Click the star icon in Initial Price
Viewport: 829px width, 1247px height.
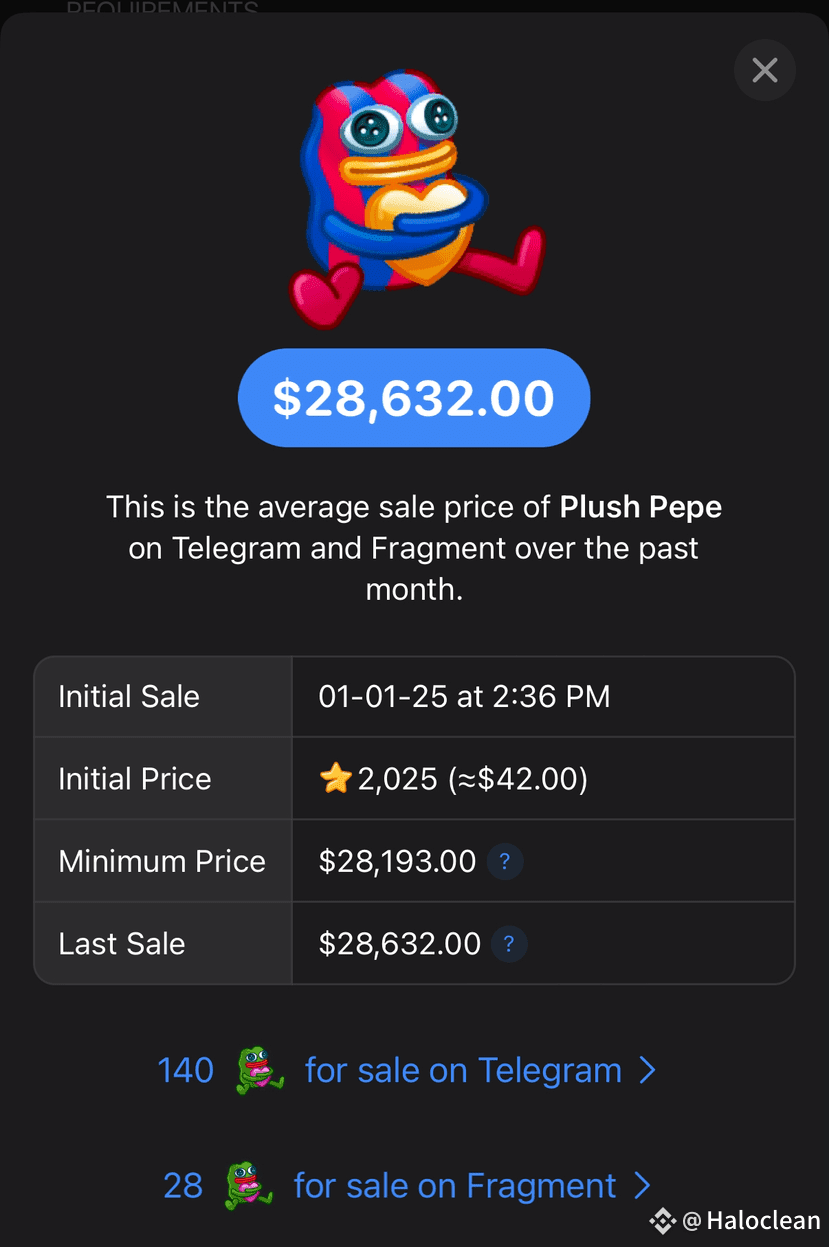(x=335, y=779)
